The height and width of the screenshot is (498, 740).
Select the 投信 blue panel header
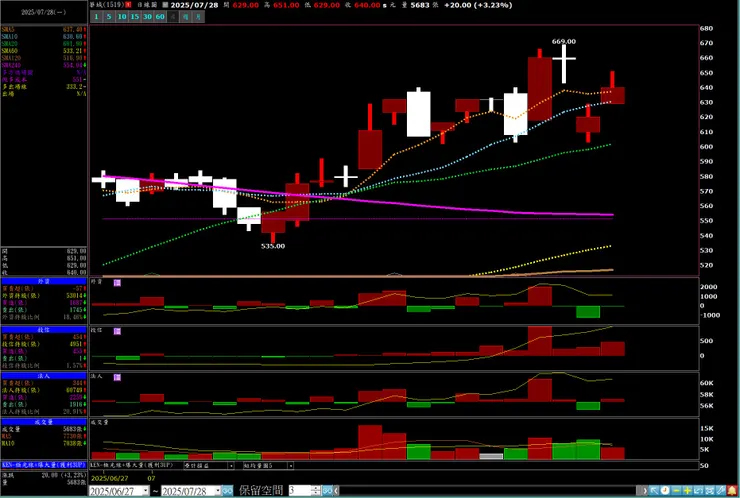point(43,329)
